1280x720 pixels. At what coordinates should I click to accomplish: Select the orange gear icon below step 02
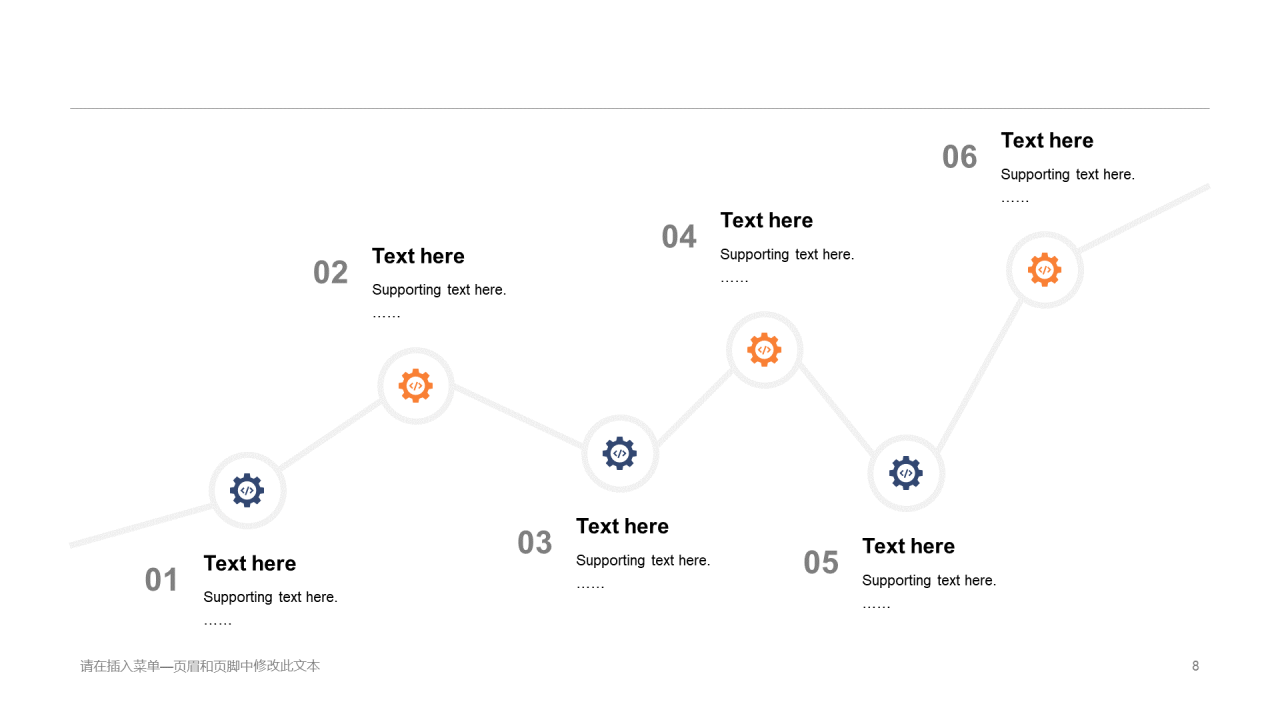[x=416, y=386]
